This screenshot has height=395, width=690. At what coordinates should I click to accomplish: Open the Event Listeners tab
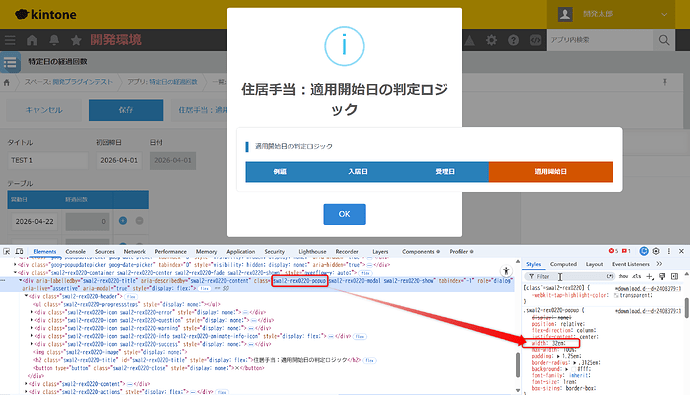click(631, 264)
